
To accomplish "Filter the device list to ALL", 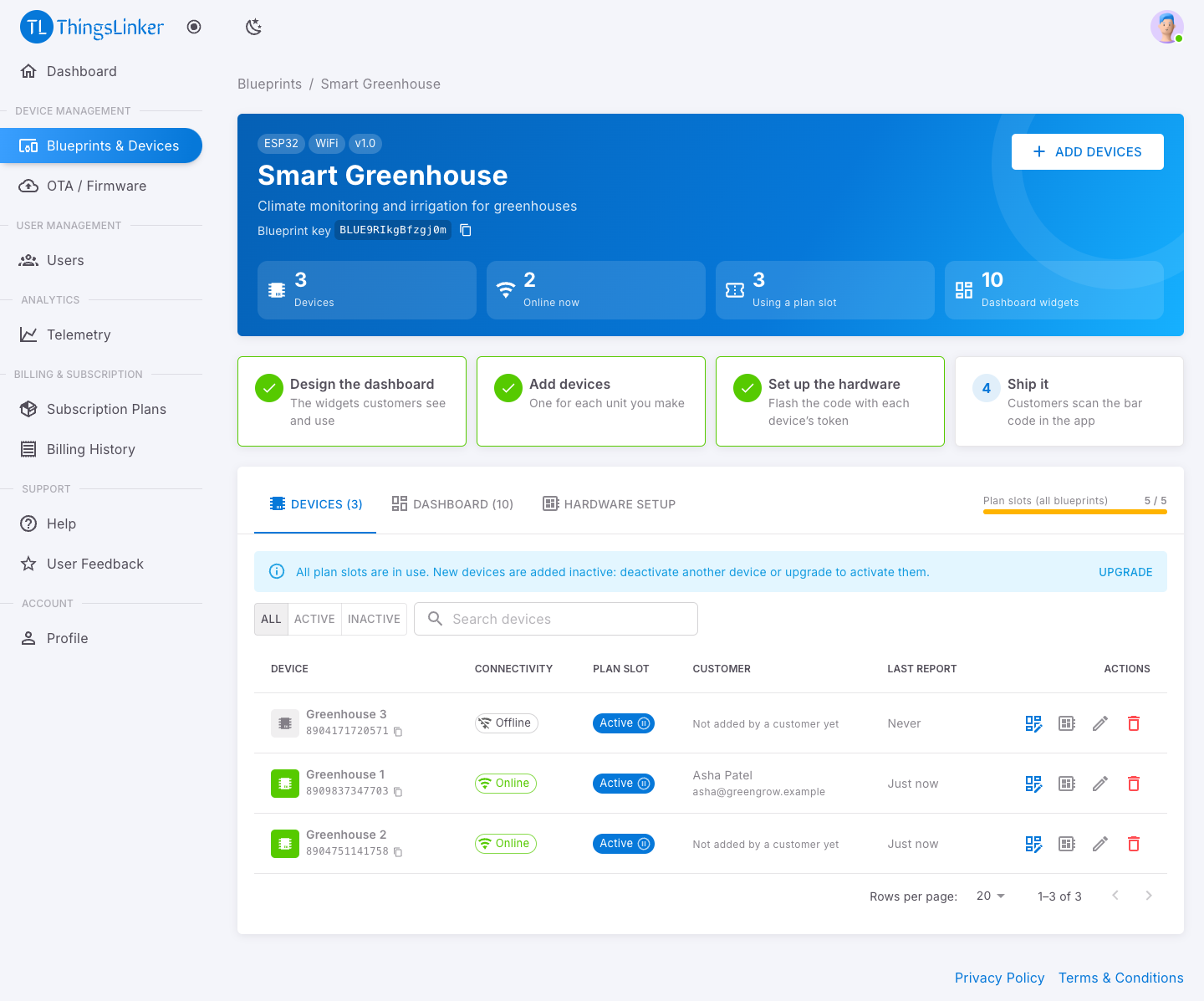I will 271,619.
